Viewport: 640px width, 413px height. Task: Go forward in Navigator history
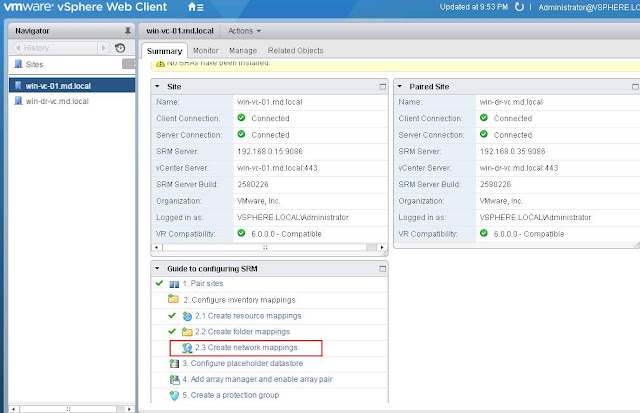(104, 48)
